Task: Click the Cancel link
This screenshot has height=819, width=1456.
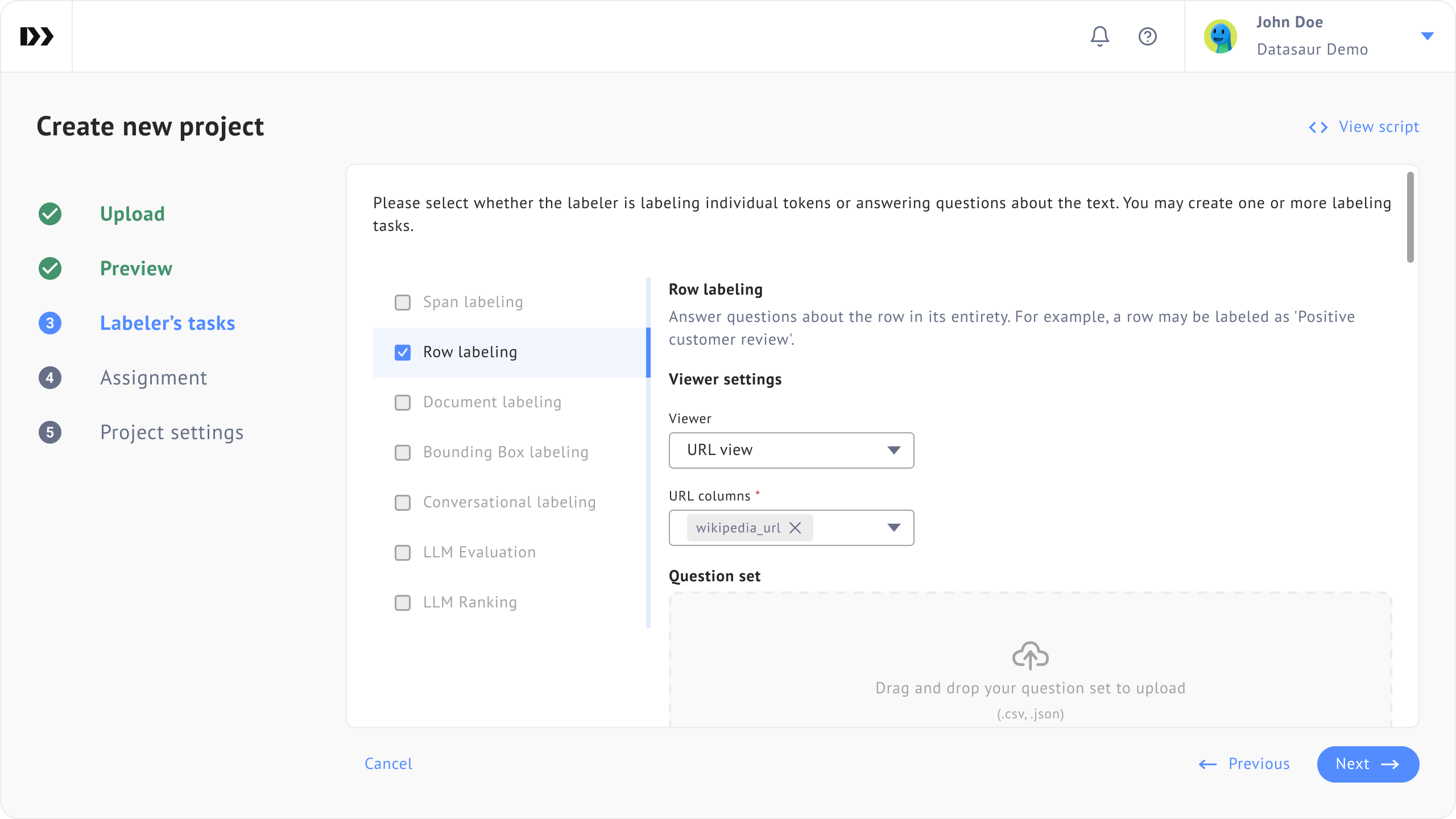Action: coord(388,764)
